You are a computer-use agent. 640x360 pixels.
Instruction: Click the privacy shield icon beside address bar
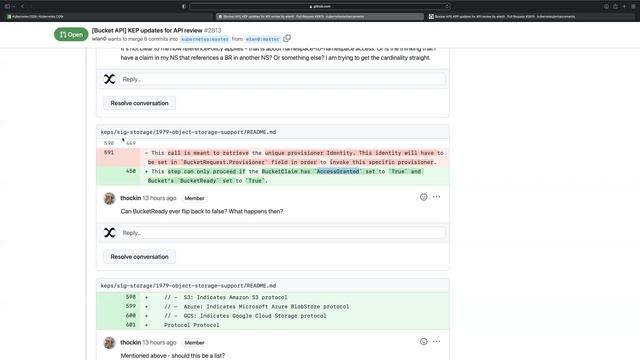coord(184,6)
